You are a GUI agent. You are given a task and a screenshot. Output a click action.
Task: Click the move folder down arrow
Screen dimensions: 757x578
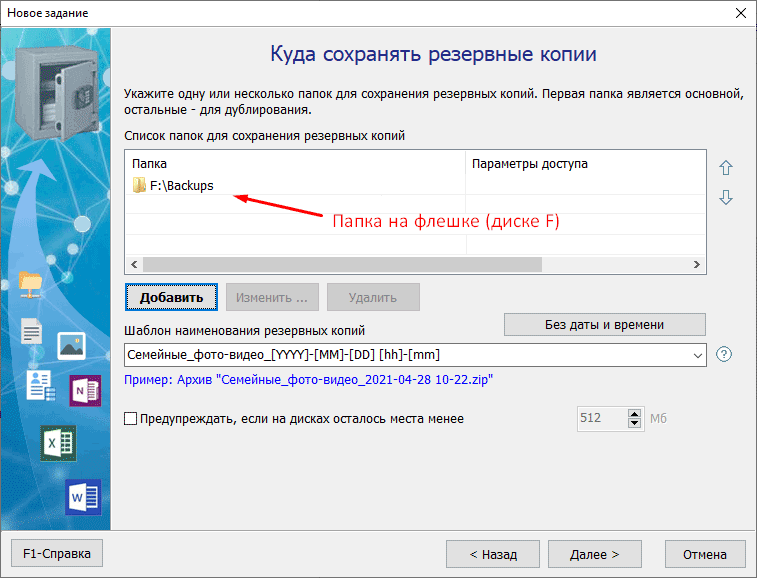726,197
